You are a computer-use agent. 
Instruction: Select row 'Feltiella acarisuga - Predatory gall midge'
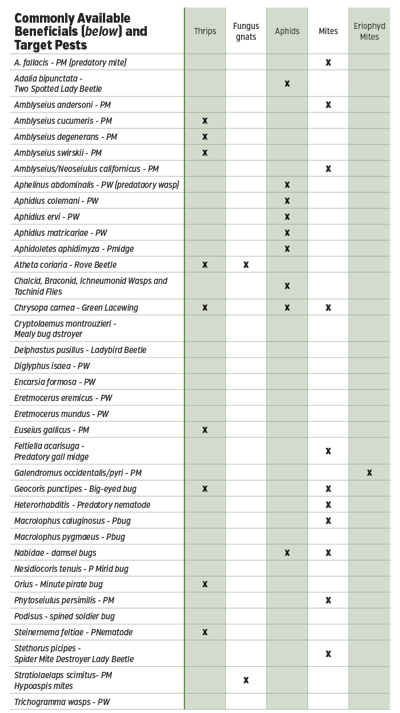point(200,451)
